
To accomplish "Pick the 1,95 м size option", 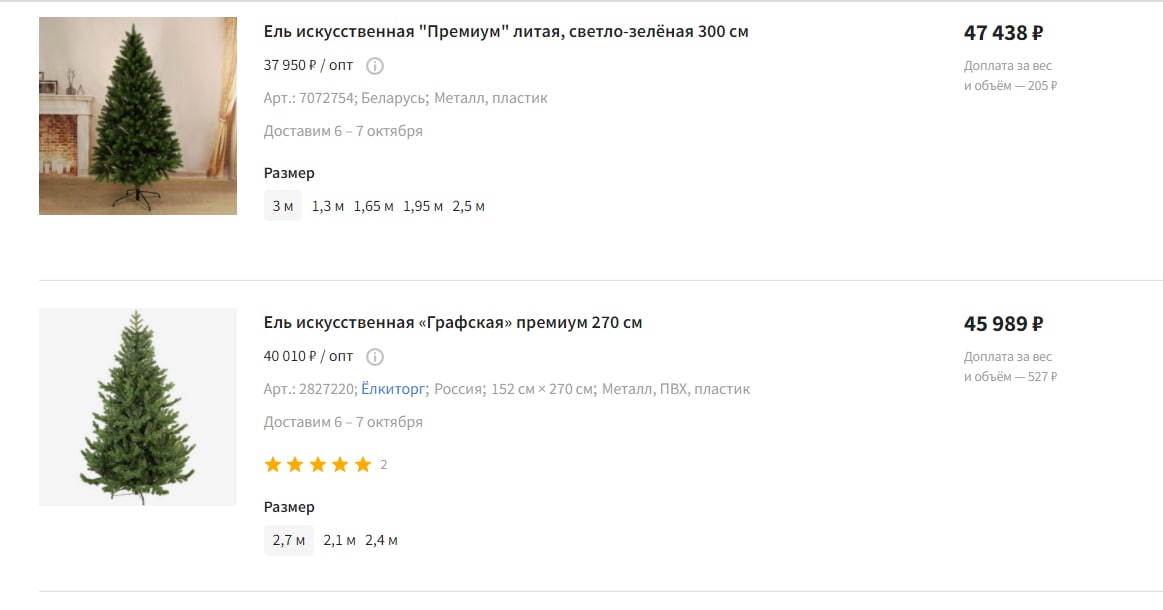I will [x=423, y=207].
